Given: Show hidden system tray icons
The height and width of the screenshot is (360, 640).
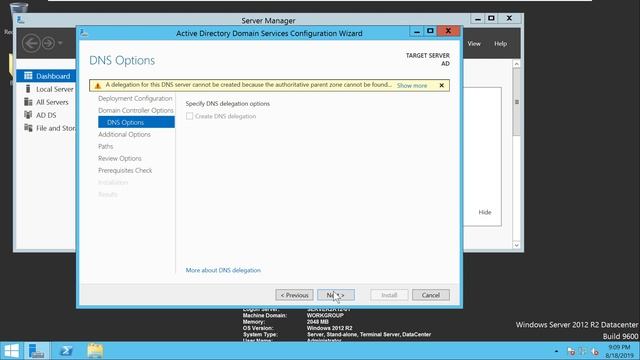Looking at the screenshot, I should (556, 351).
